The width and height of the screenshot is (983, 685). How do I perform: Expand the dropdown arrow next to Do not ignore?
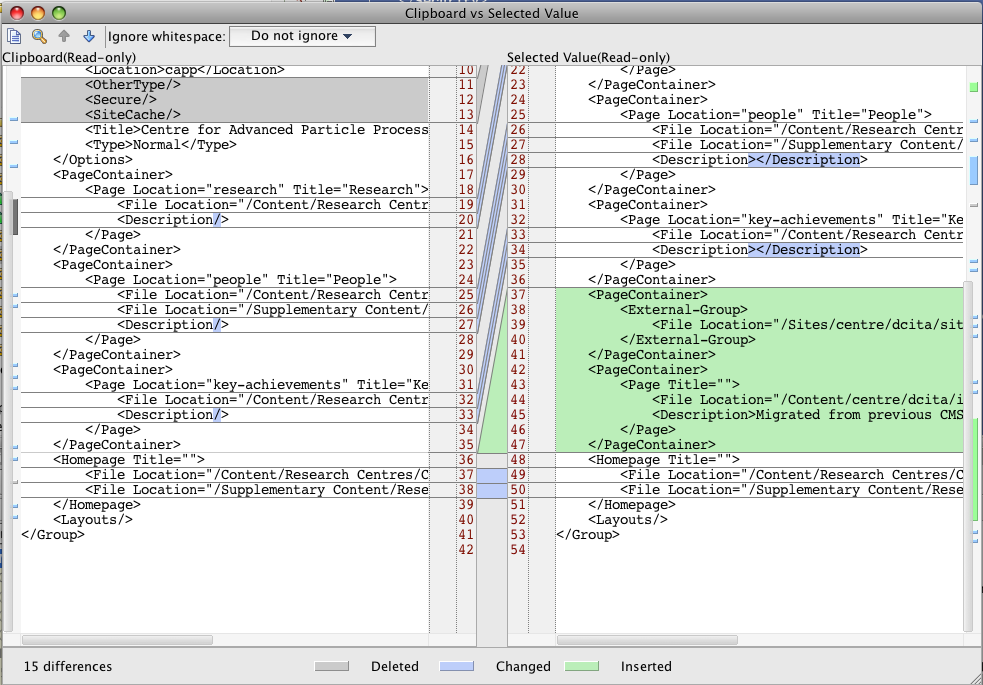(x=347, y=35)
